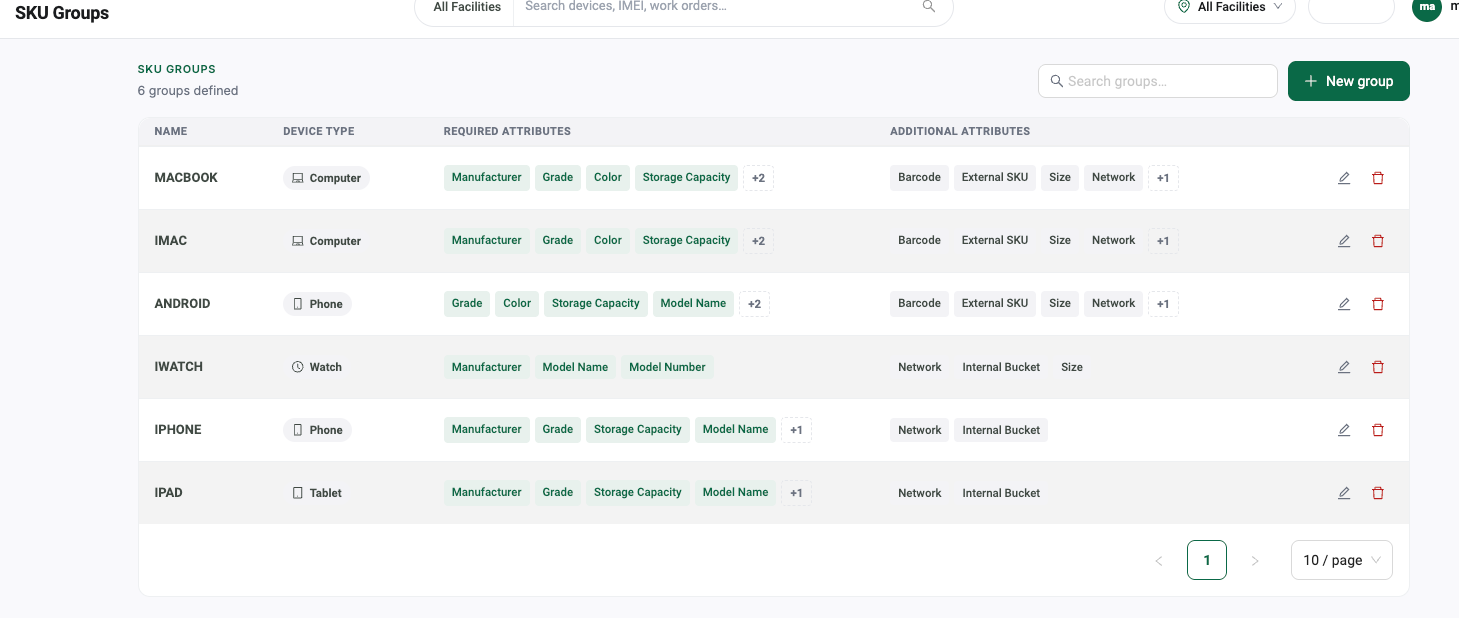Click the ANDROID group name

(x=182, y=303)
